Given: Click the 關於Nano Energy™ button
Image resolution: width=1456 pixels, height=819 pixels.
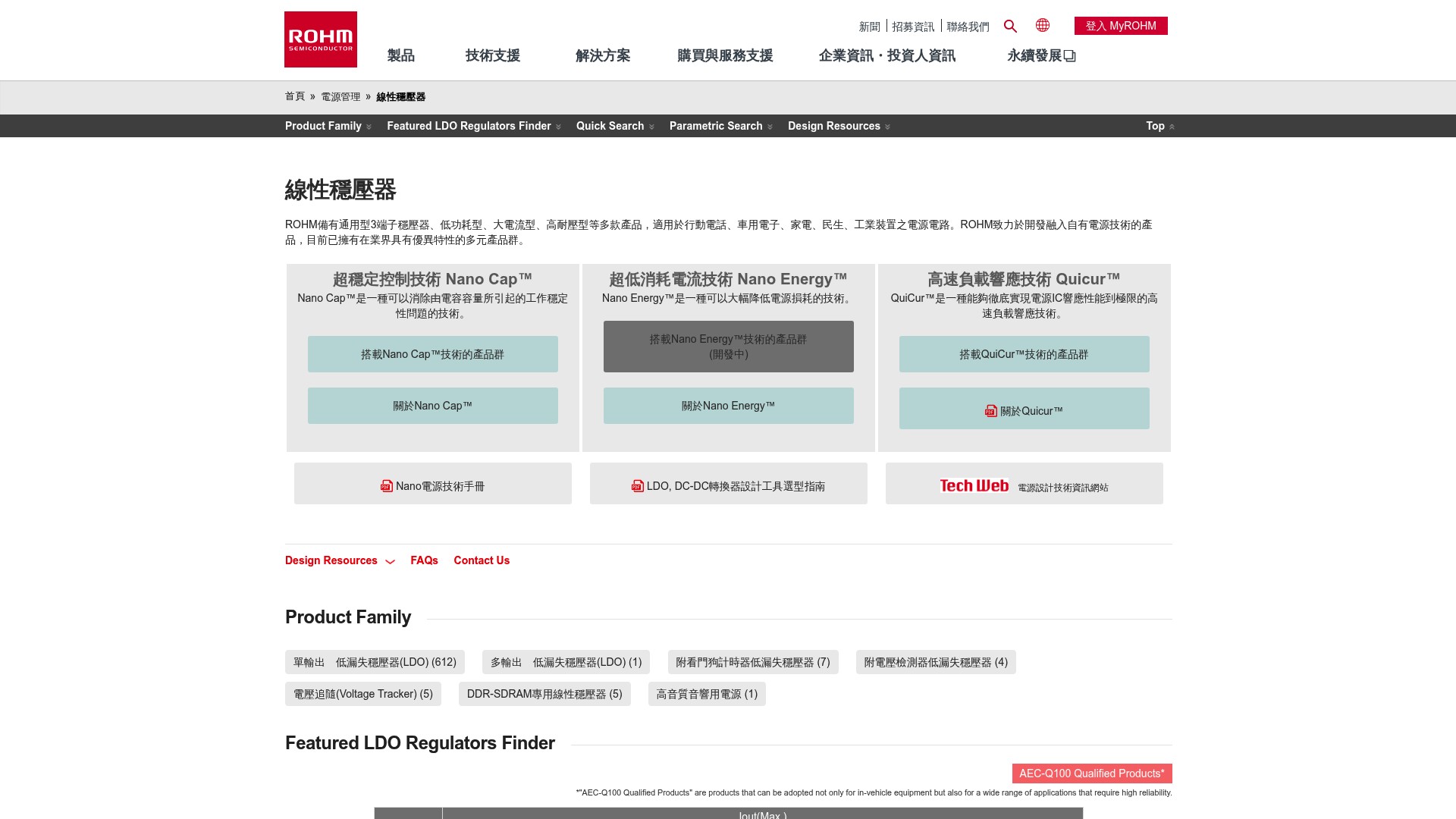Looking at the screenshot, I should (729, 406).
